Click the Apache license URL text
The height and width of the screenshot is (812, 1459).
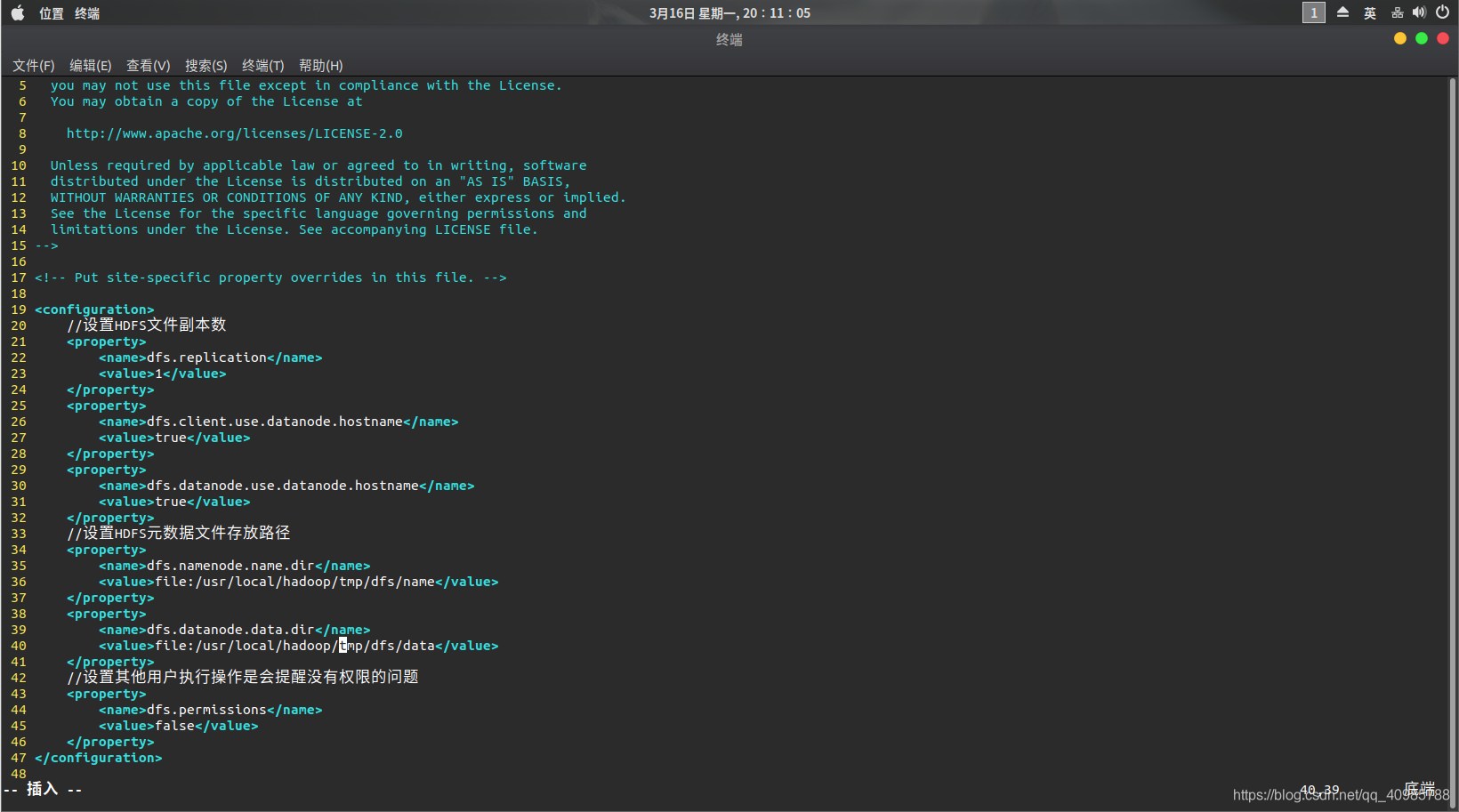tap(235, 133)
